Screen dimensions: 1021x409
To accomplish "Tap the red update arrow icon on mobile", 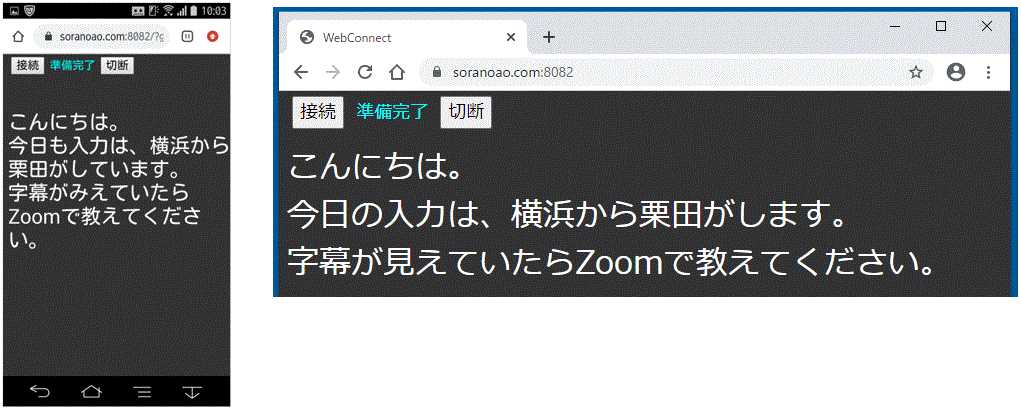I will pyautogui.click(x=213, y=36).
